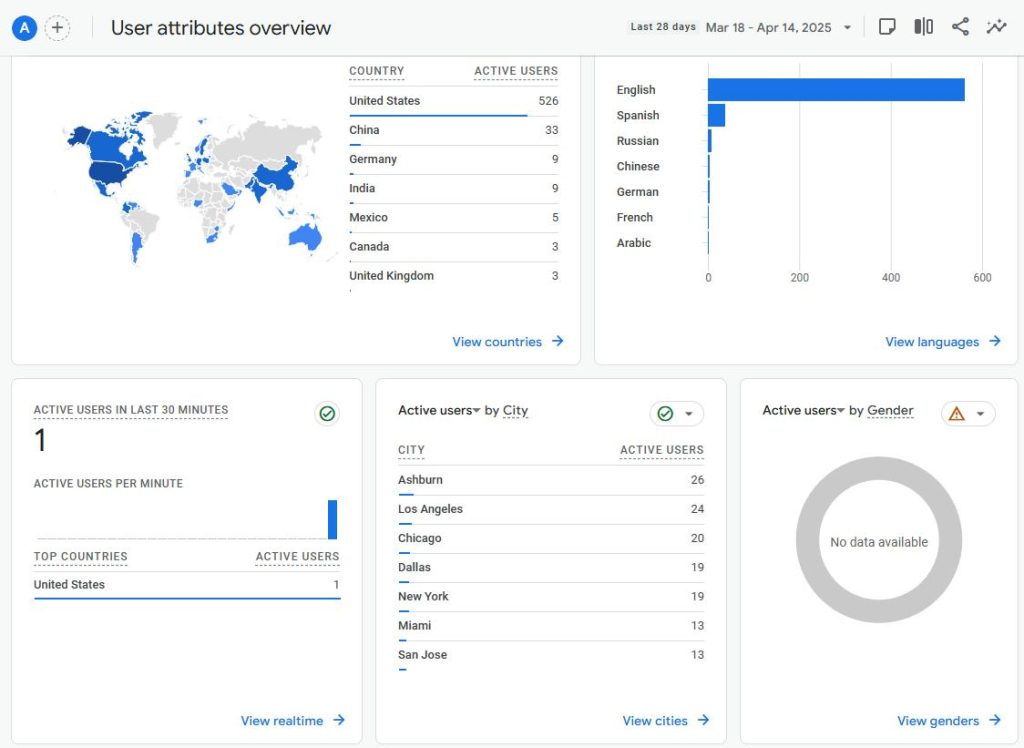Image resolution: width=1024 pixels, height=748 pixels.
Task: Click the arrow beside View cities
Action: point(703,720)
